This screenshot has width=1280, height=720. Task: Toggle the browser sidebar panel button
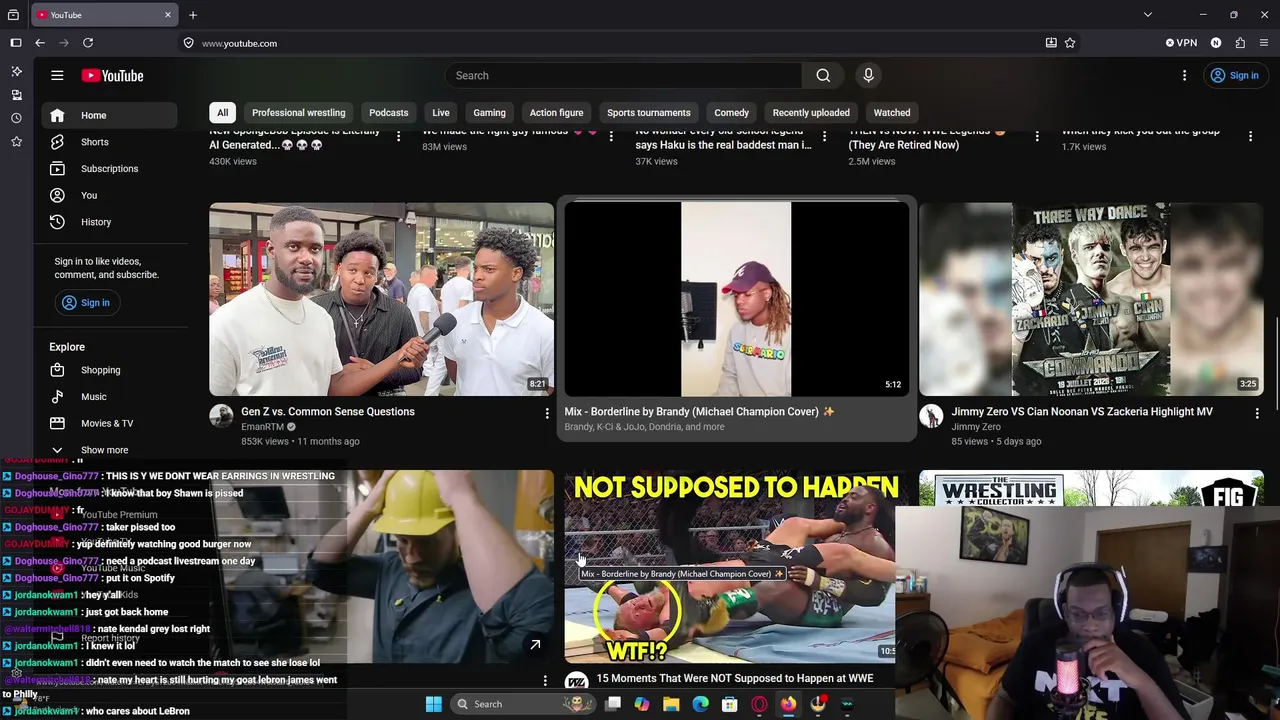(x=16, y=43)
